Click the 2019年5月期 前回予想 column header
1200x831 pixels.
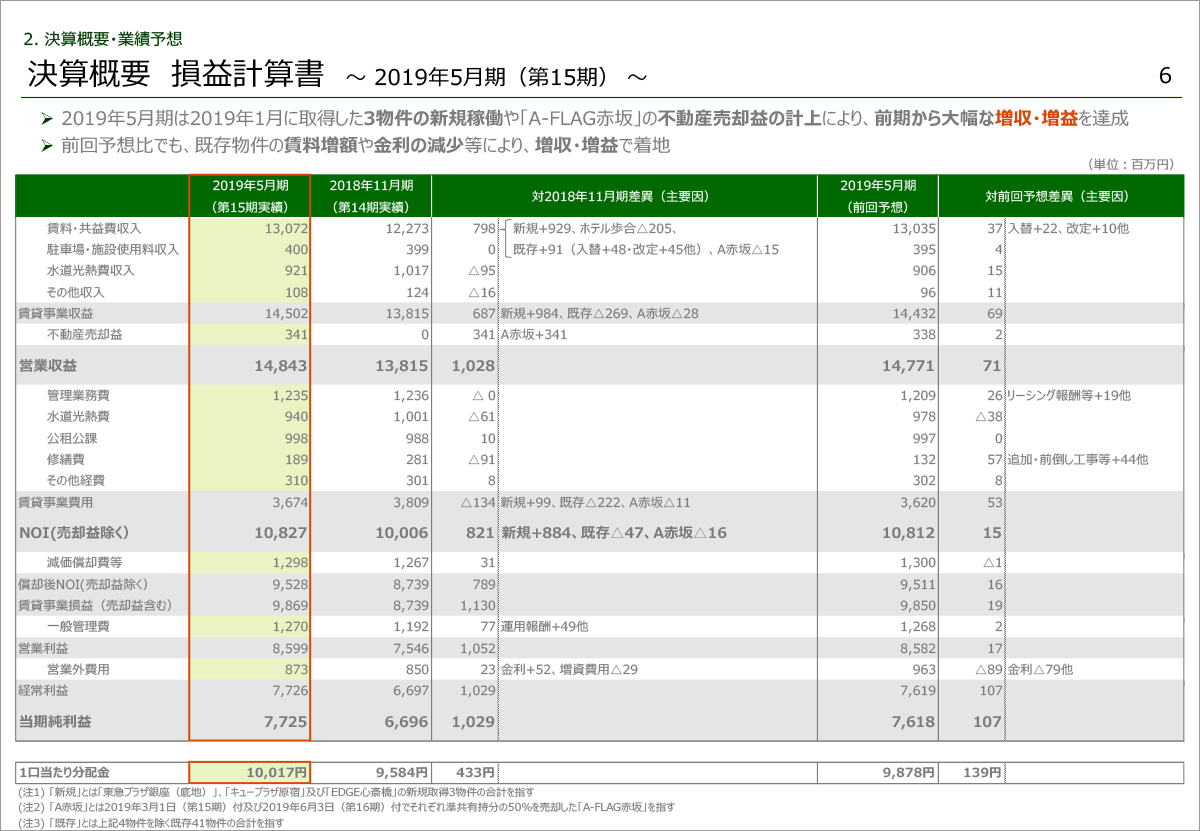[x=877, y=196]
